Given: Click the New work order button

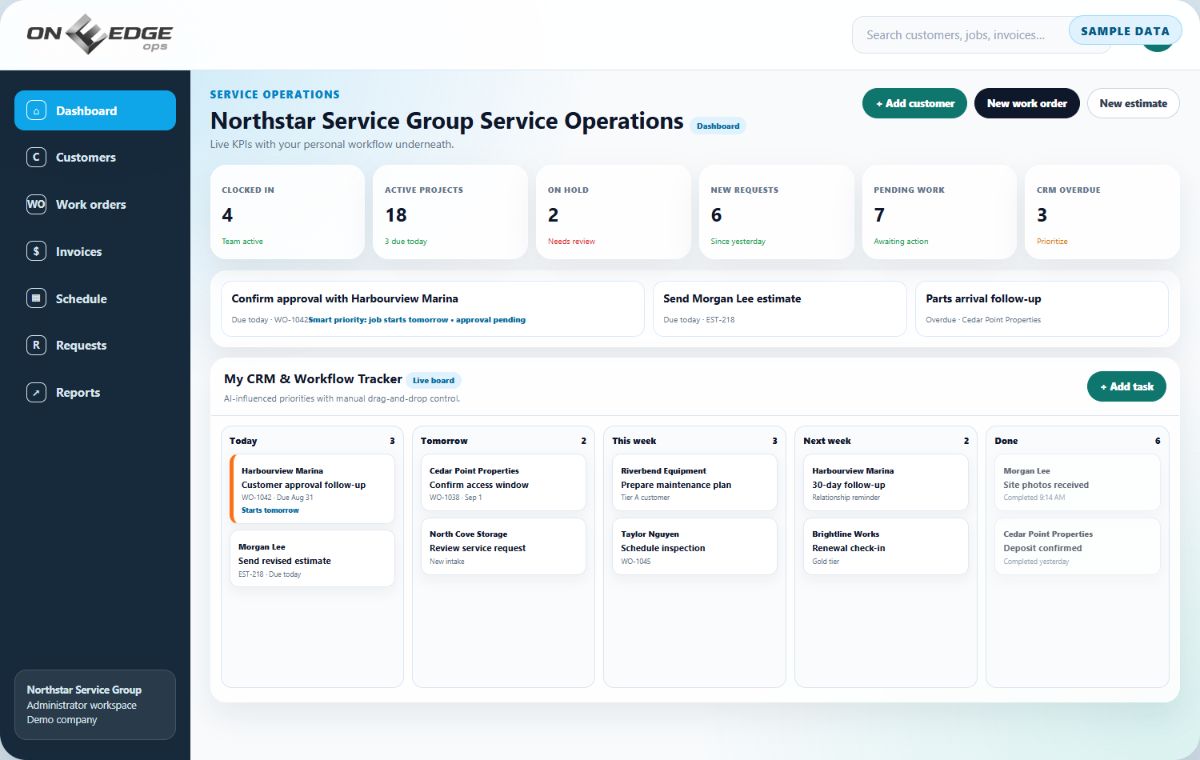Looking at the screenshot, I should [x=1027, y=103].
